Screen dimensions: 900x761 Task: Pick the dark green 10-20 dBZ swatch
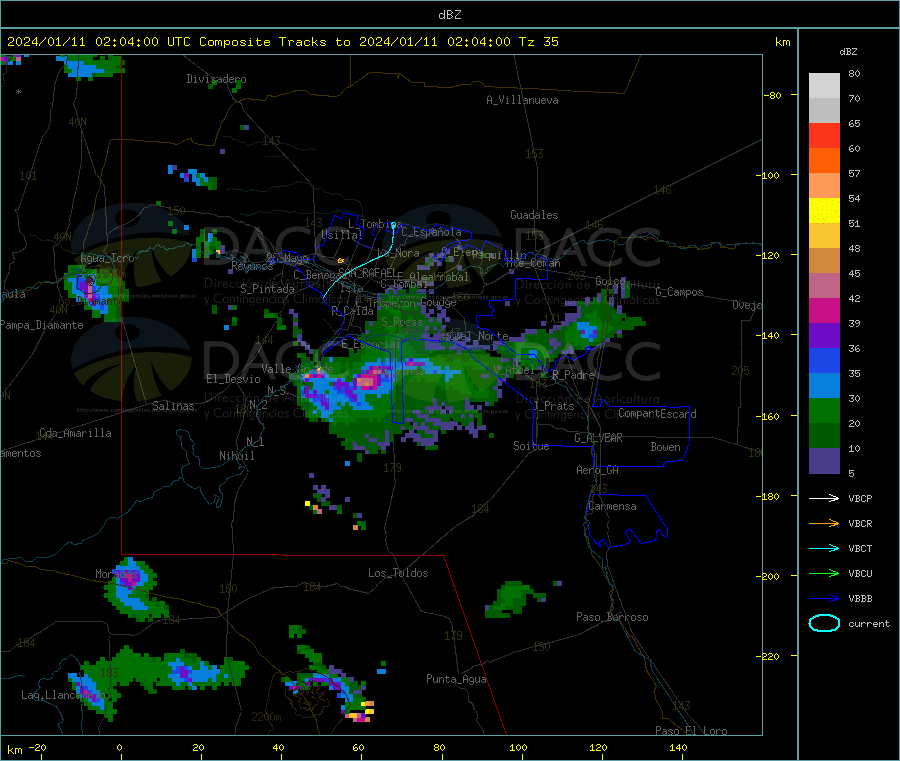point(824,436)
